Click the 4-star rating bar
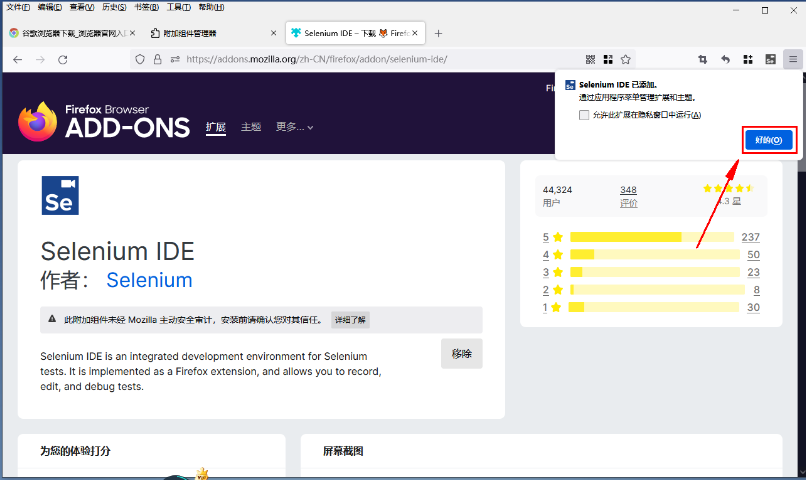Screen dimensions: 806x480 click(655, 254)
